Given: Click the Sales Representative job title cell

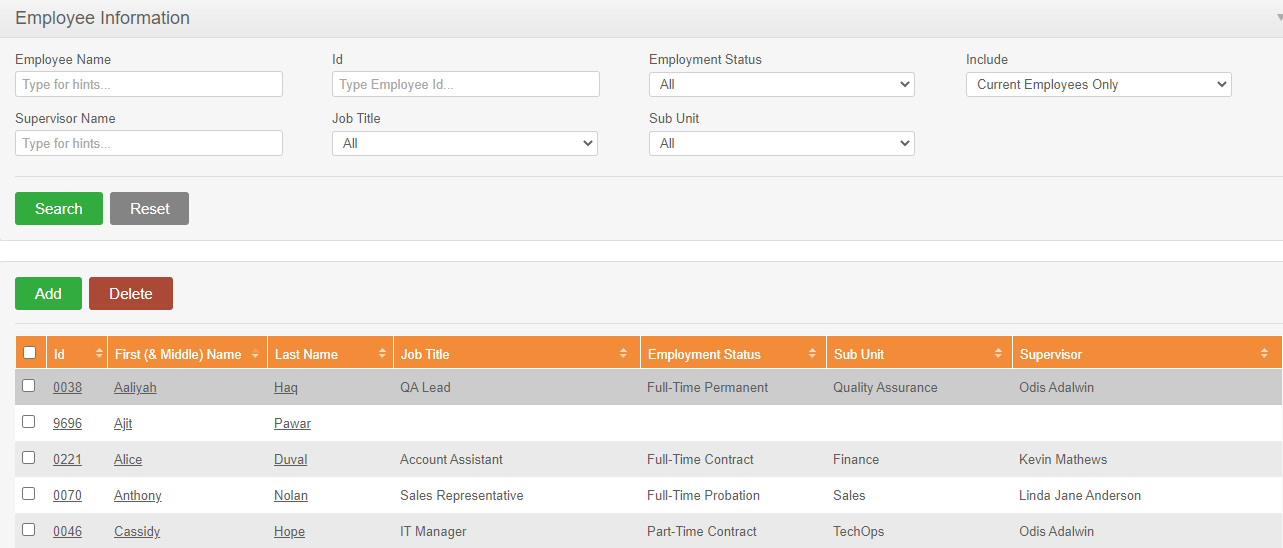Looking at the screenshot, I should (461, 496).
